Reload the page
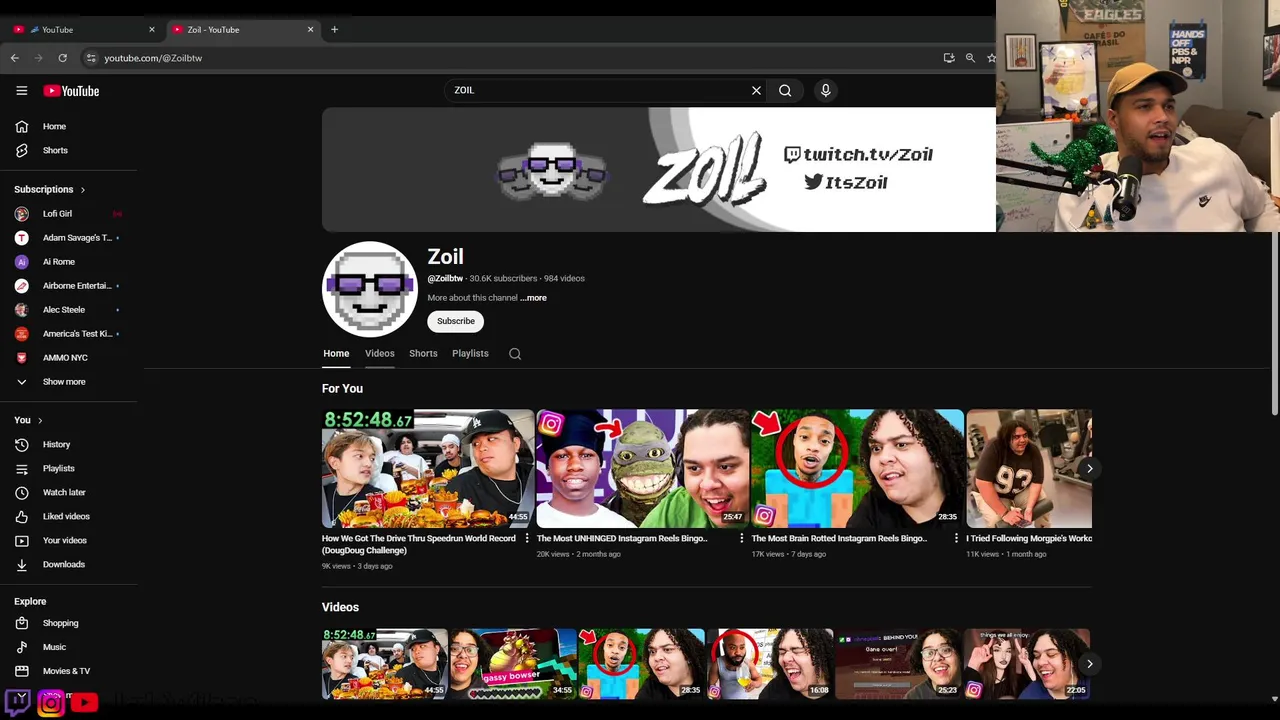This screenshot has height=720, width=1280. [62, 58]
